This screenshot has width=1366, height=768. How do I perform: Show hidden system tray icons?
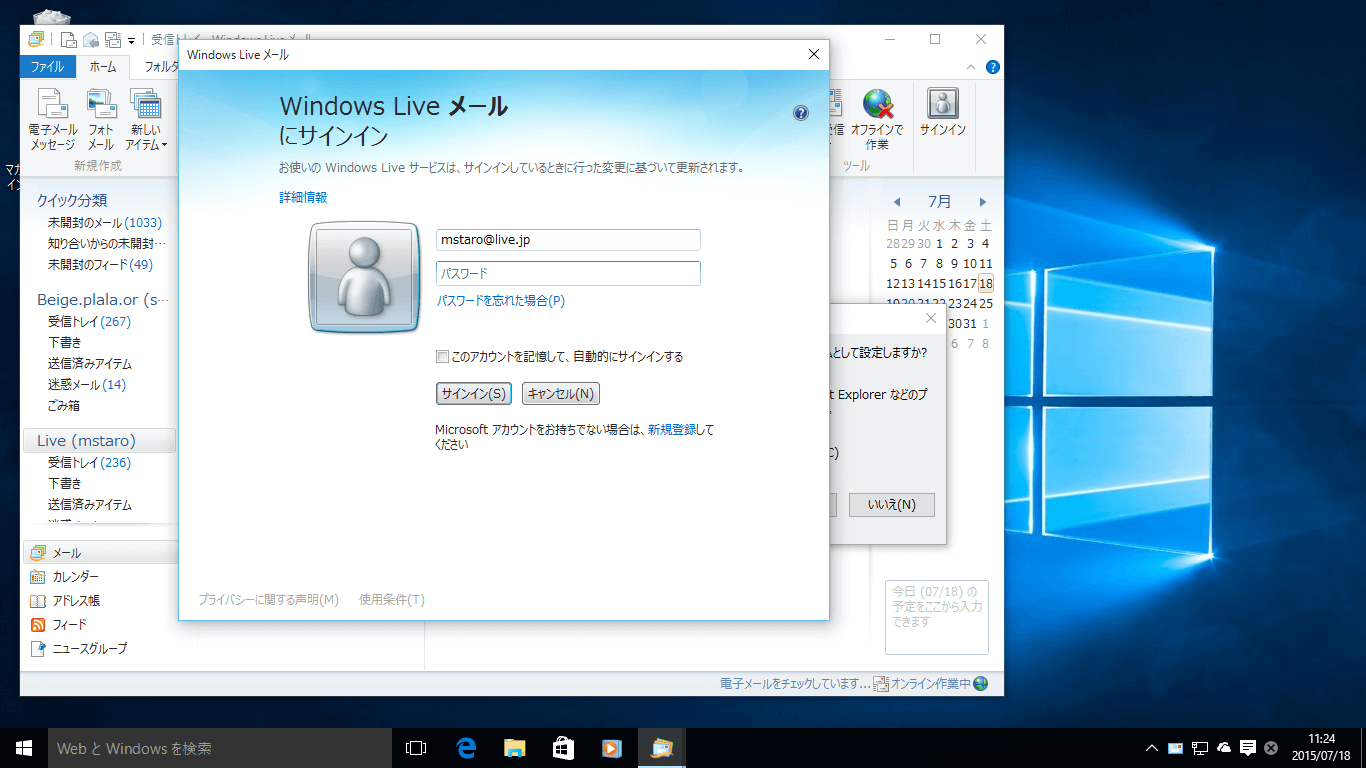(x=1152, y=748)
